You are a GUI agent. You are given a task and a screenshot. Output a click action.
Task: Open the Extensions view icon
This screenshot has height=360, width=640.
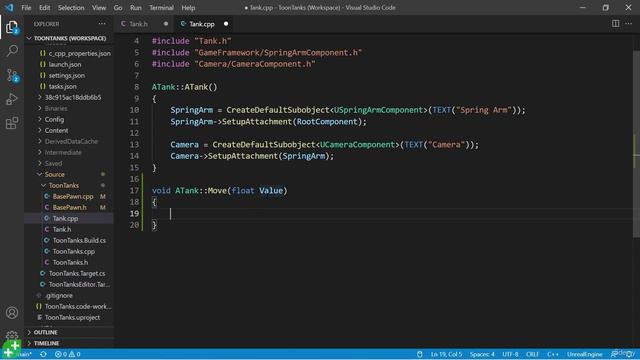tap(12, 123)
